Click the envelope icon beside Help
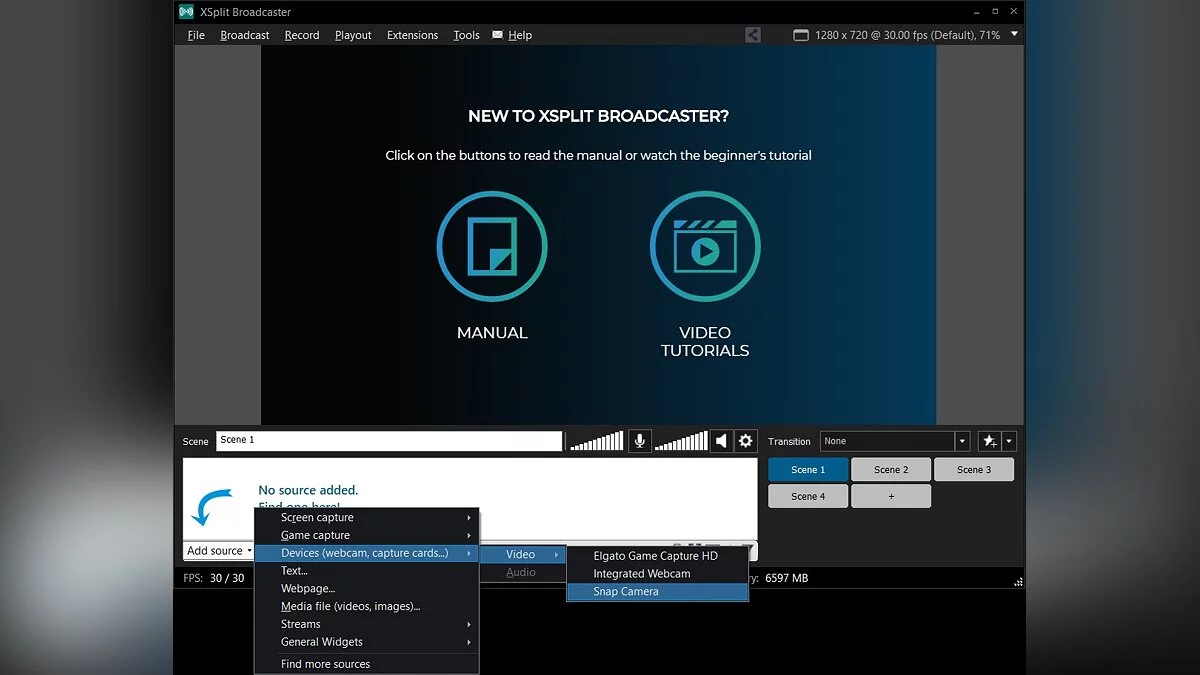 pyautogui.click(x=497, y=35)
